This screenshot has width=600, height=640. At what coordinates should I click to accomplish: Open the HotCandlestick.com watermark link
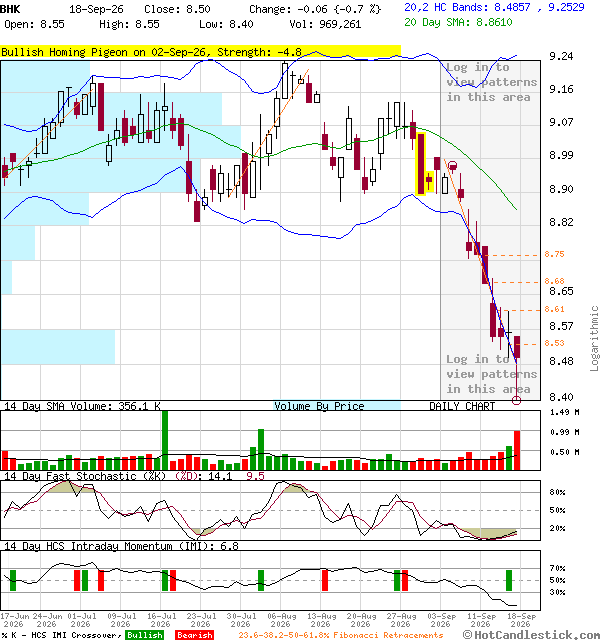pyautogui.click(x=531, y=634)
